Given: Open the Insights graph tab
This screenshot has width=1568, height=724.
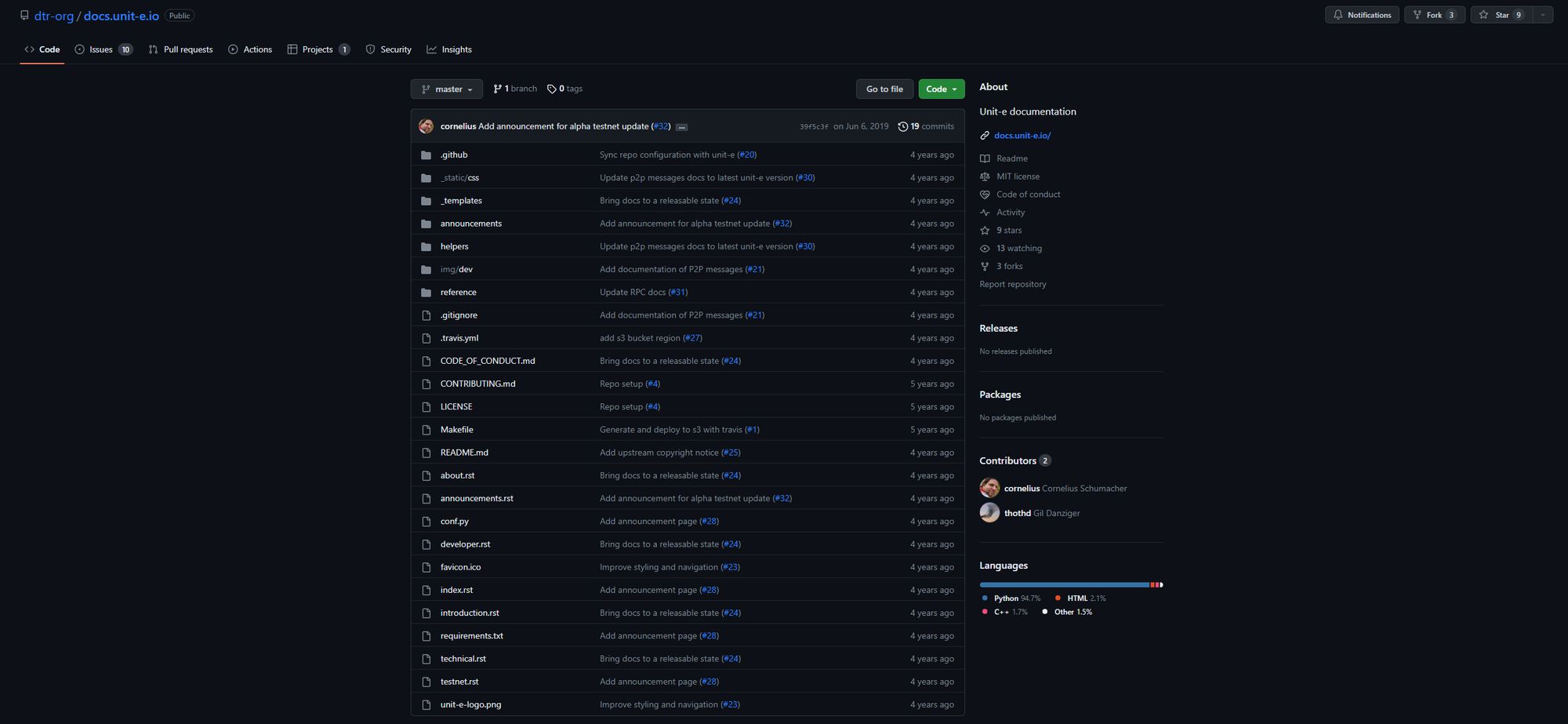Looking at the screenshot, I should click(449, 49).
